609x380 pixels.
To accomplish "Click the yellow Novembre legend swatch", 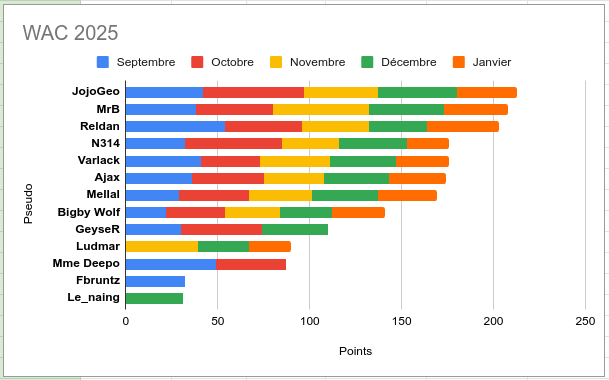I will click(276, 62).
